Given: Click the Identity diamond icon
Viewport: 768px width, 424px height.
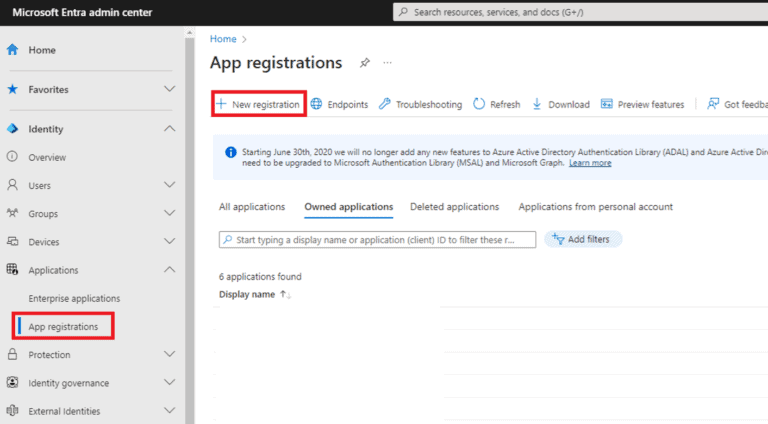Looking at the screenshot, I should click(x=12, y=129).
